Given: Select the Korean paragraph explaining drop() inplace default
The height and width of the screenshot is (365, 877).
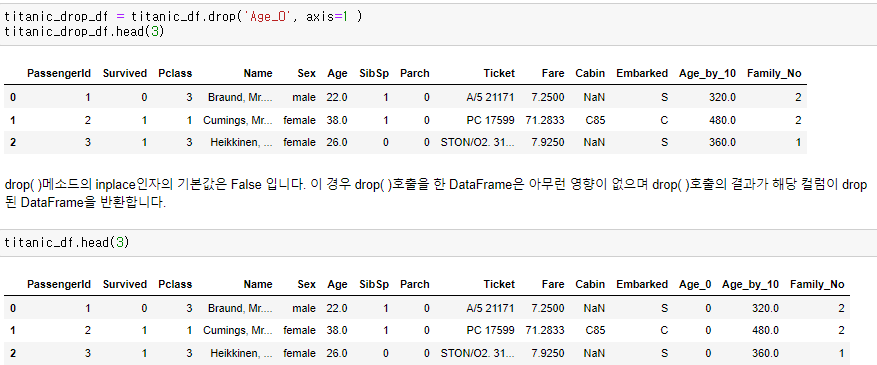Looking at the screenshot, I should (436, 193).
